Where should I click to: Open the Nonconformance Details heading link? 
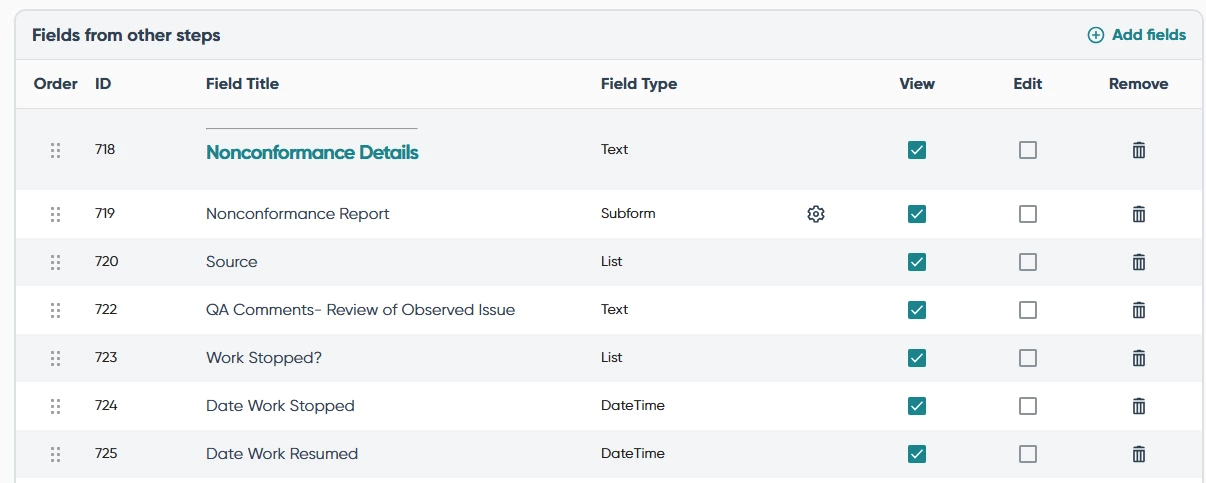coord(312,153)
